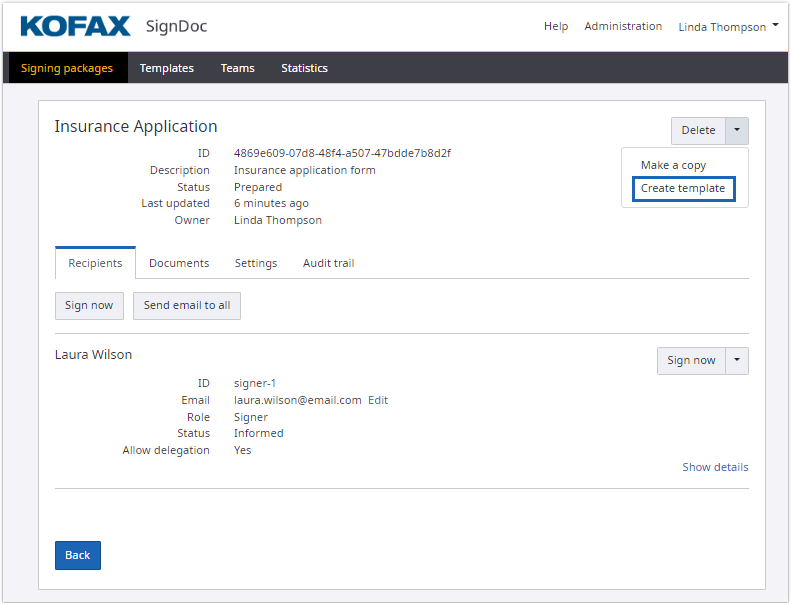Open the Settings tab
Viewport: 791px width, 605px height.
coord(256,263)
